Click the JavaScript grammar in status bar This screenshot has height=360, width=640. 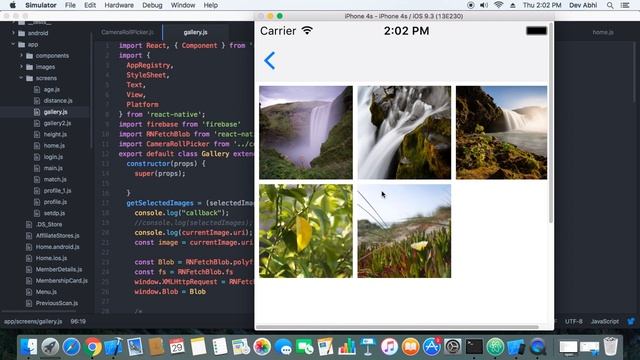(605, 322)
